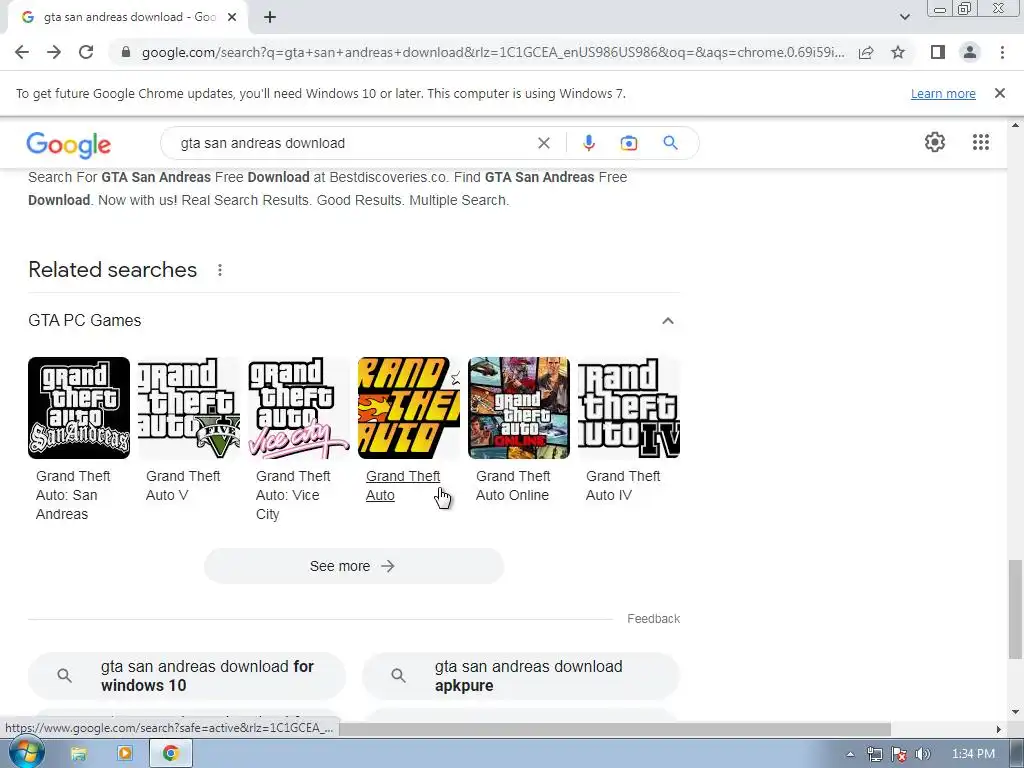View site information lock icon
This screenshot has height=768, width=1024.
click(x=126, y=52)
